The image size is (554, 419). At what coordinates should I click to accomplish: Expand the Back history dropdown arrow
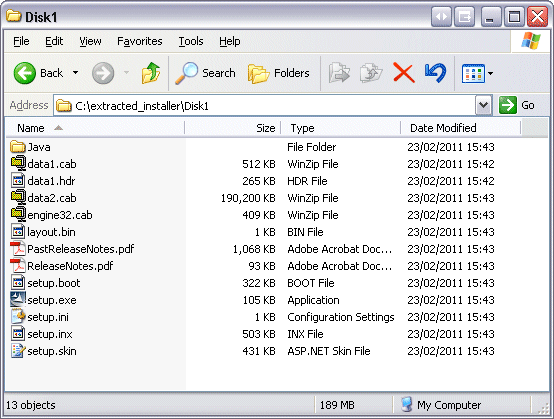pyautogui.click(x=75, y=73)
